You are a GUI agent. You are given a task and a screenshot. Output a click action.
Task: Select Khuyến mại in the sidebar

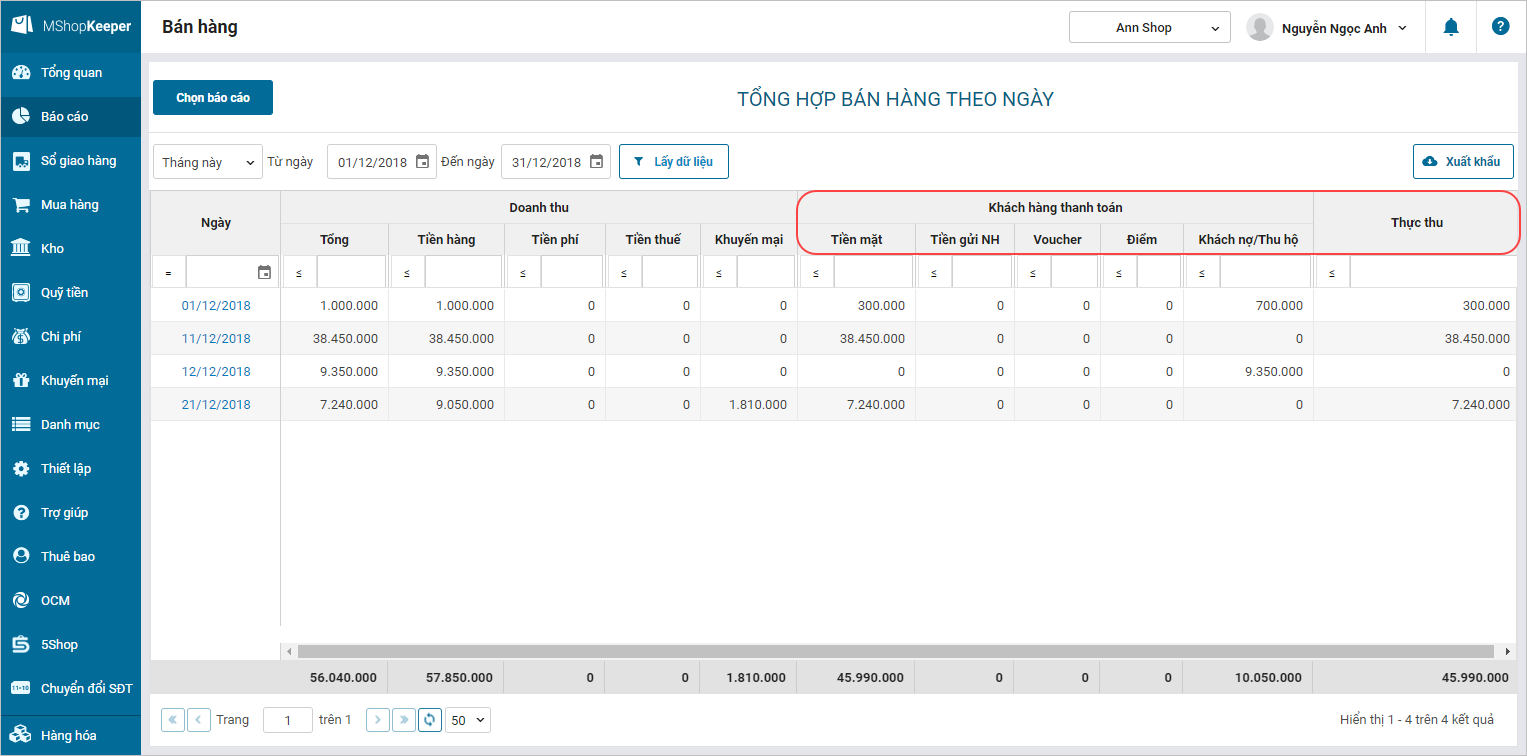click(x=74, y=381)
